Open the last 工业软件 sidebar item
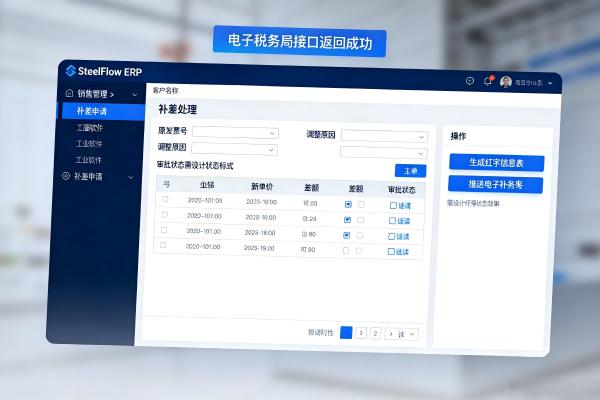 pos(89,160)
